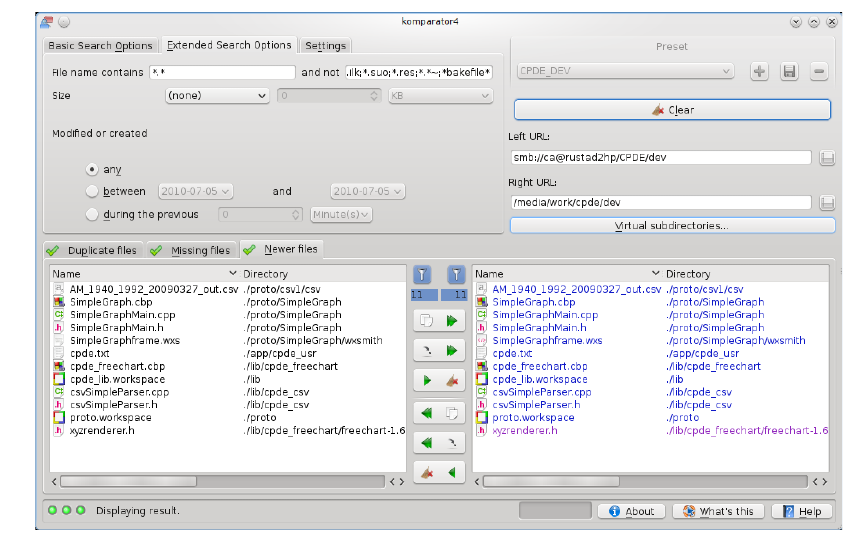The height and width of the screenshot is (534, 867).
Task: Click the right panel filter funnel icon
Action: 456,274
